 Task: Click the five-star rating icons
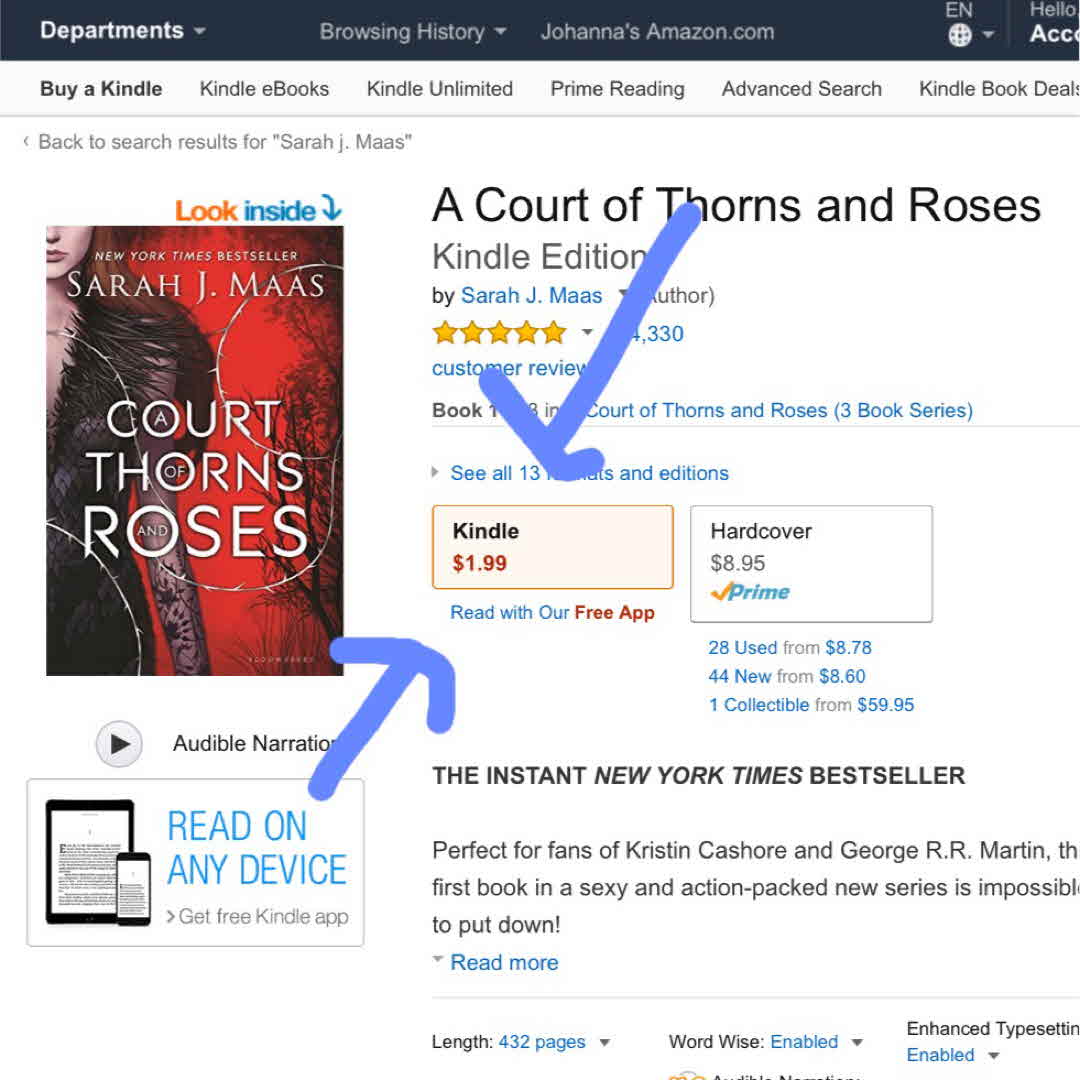pos(498,333)
